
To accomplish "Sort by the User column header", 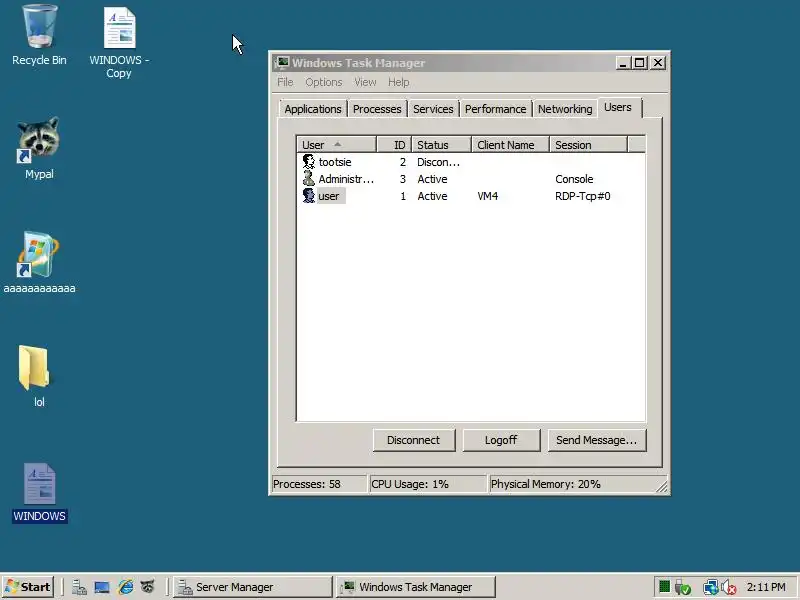I will (337, 145).
